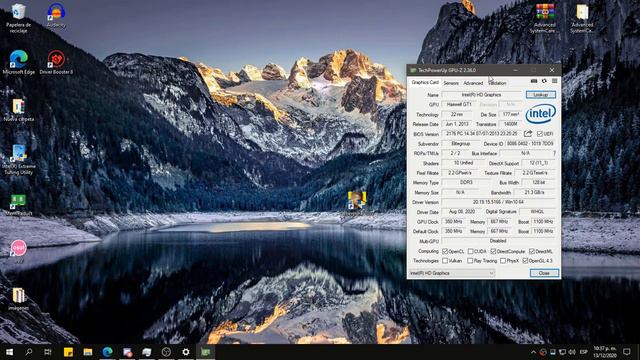
Task: Open the green memory-chip desktop shortcut
Action: coord(18,204)
